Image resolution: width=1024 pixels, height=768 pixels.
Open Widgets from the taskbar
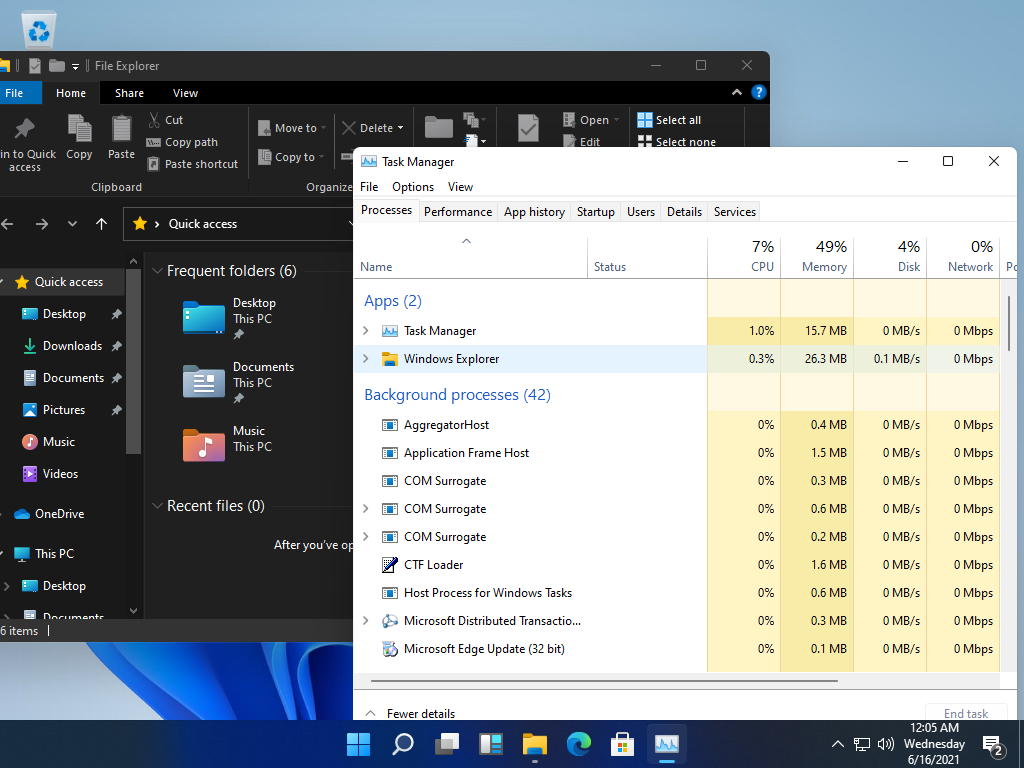coord(490,744)
